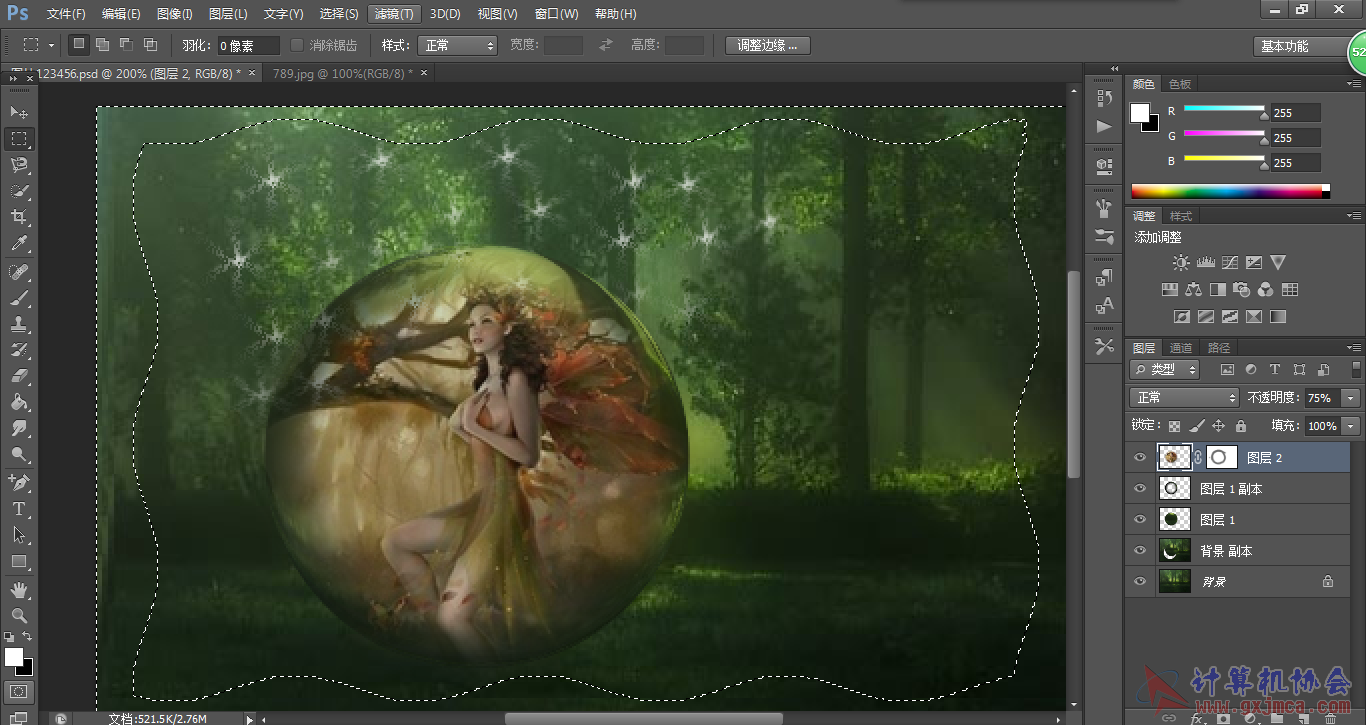Hide the 图层 1 副本 layer
The height and width of the screenshot is (725, 1366).
[x=1140, y=489]
